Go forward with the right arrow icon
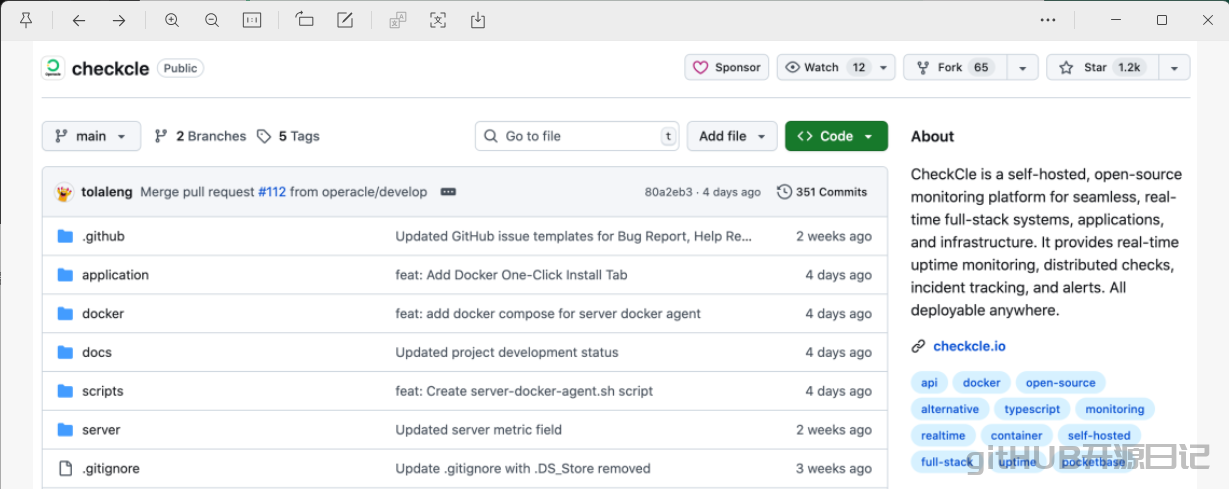1229x489 pixels. coord(119,20)
